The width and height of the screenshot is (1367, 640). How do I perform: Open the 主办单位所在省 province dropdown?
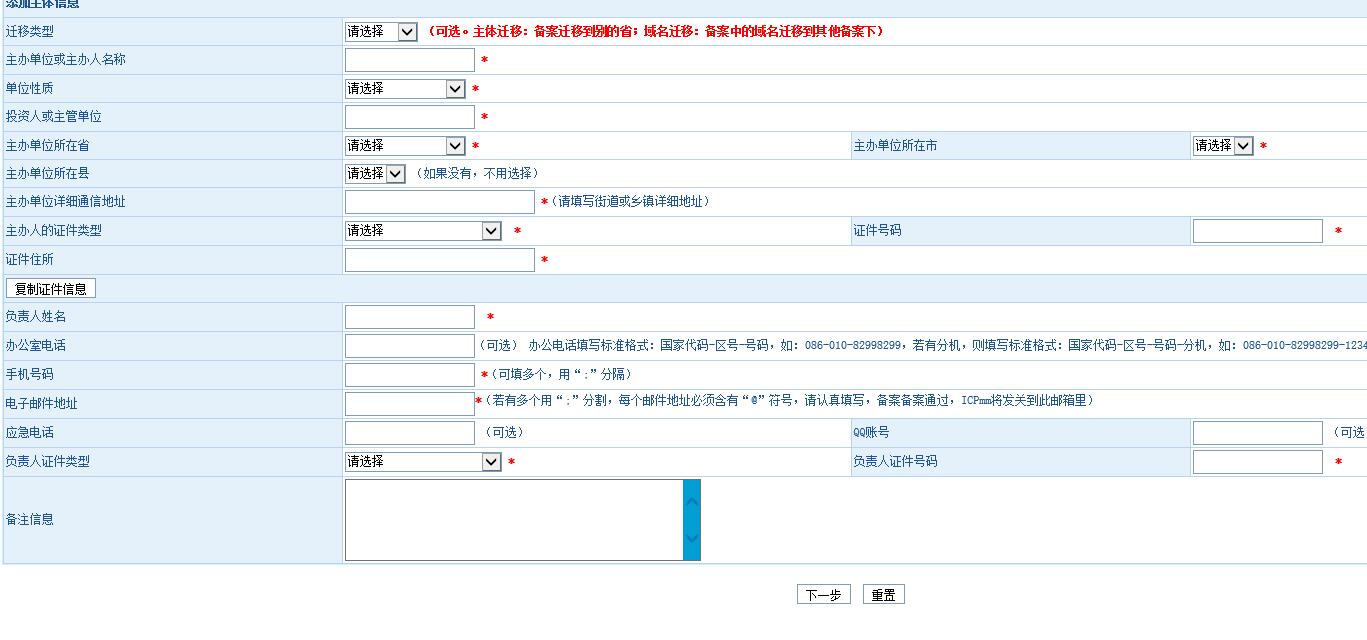click(x=405, y=146)
